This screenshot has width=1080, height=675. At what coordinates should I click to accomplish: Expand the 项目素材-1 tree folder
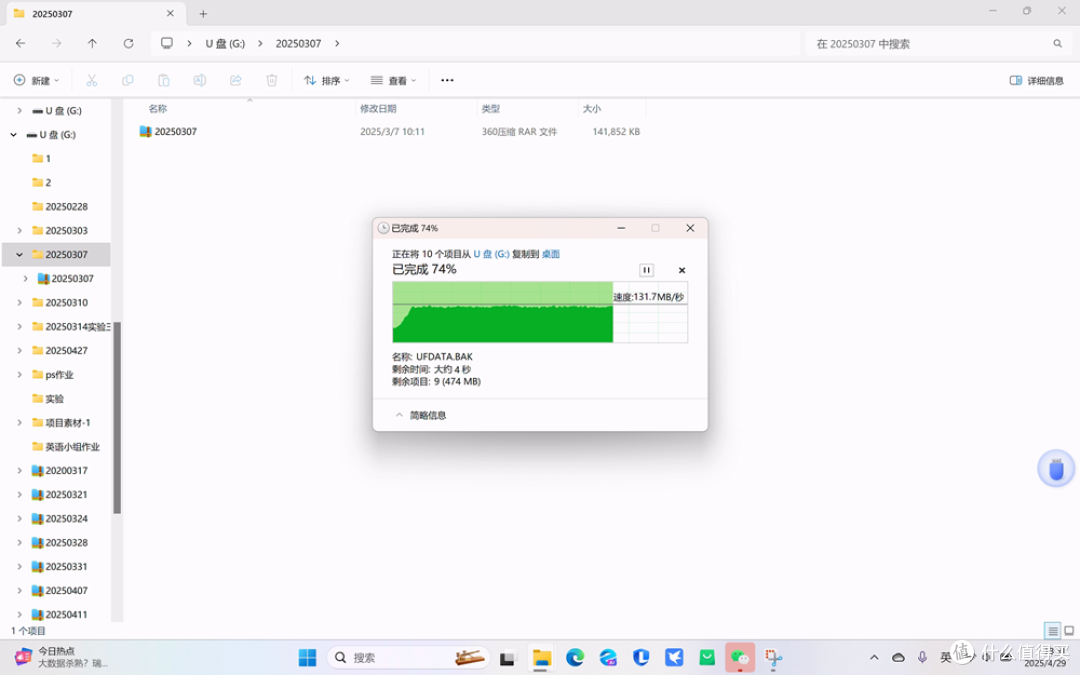pos(19,423)
